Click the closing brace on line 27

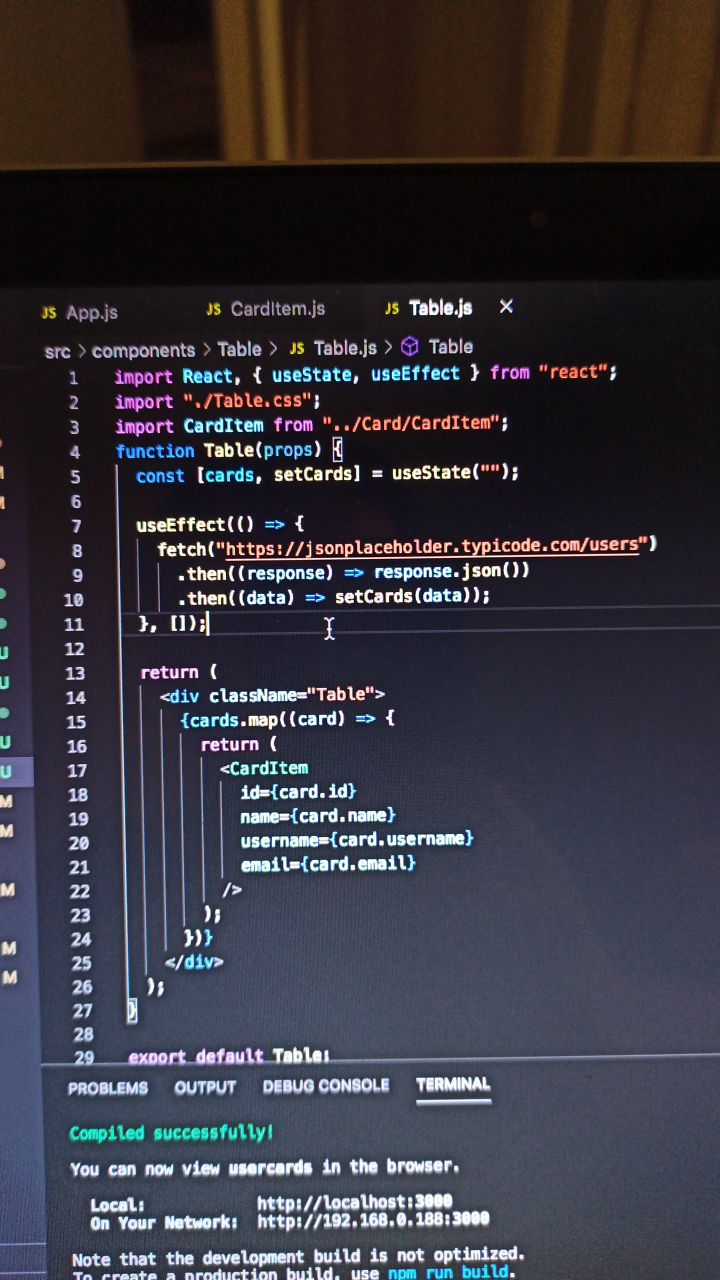click(x=132, y=1011)
